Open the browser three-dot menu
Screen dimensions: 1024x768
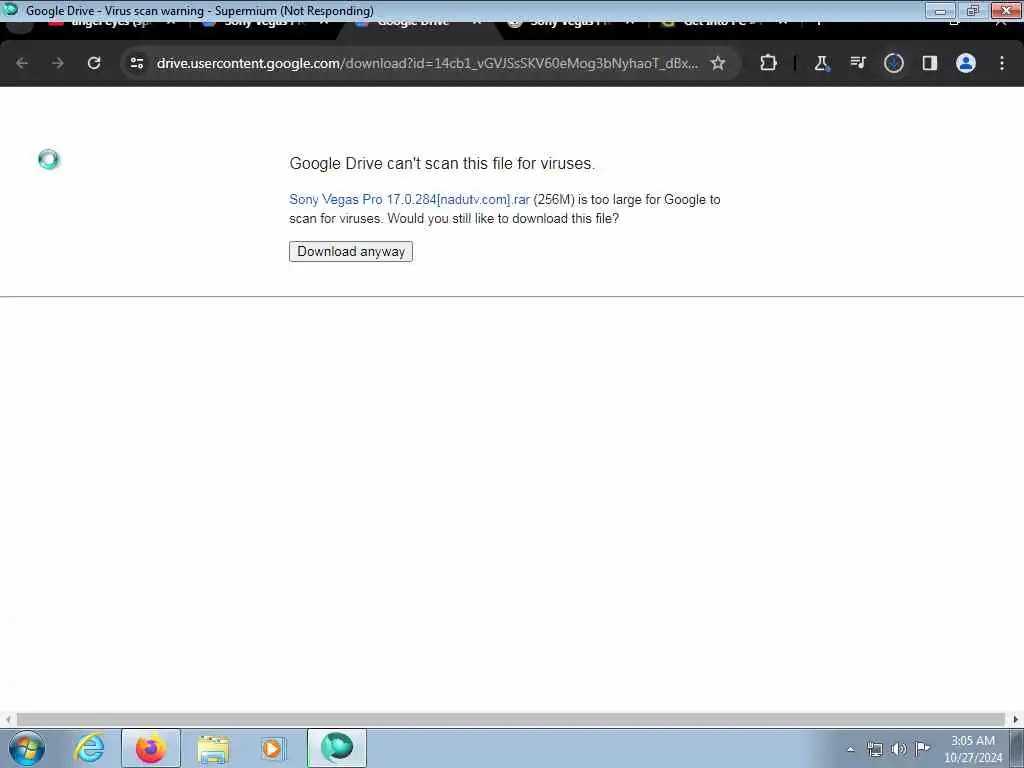click(x=1002, y=63)
